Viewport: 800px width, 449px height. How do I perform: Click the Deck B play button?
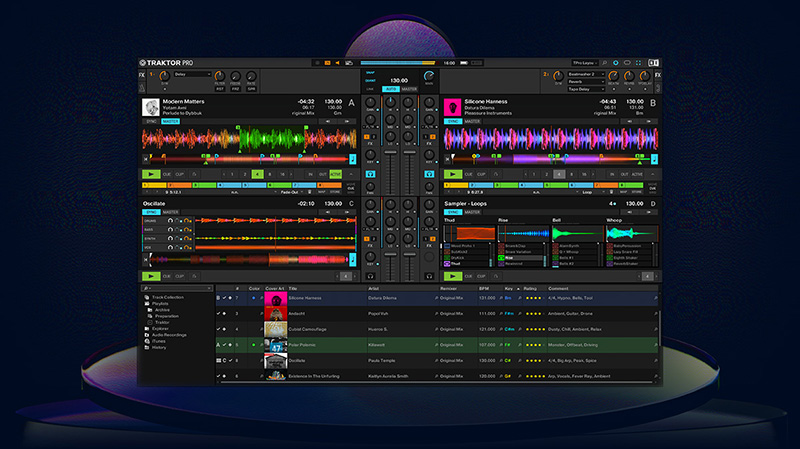click(x=453, y=174)
